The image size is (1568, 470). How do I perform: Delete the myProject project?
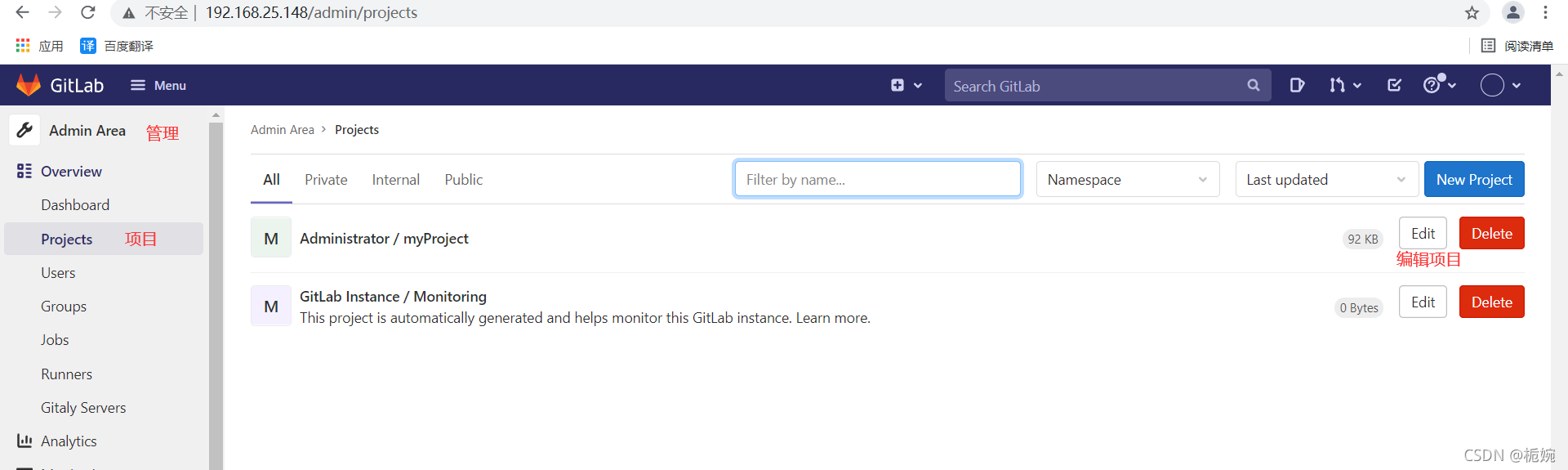tap(1491, 233)
